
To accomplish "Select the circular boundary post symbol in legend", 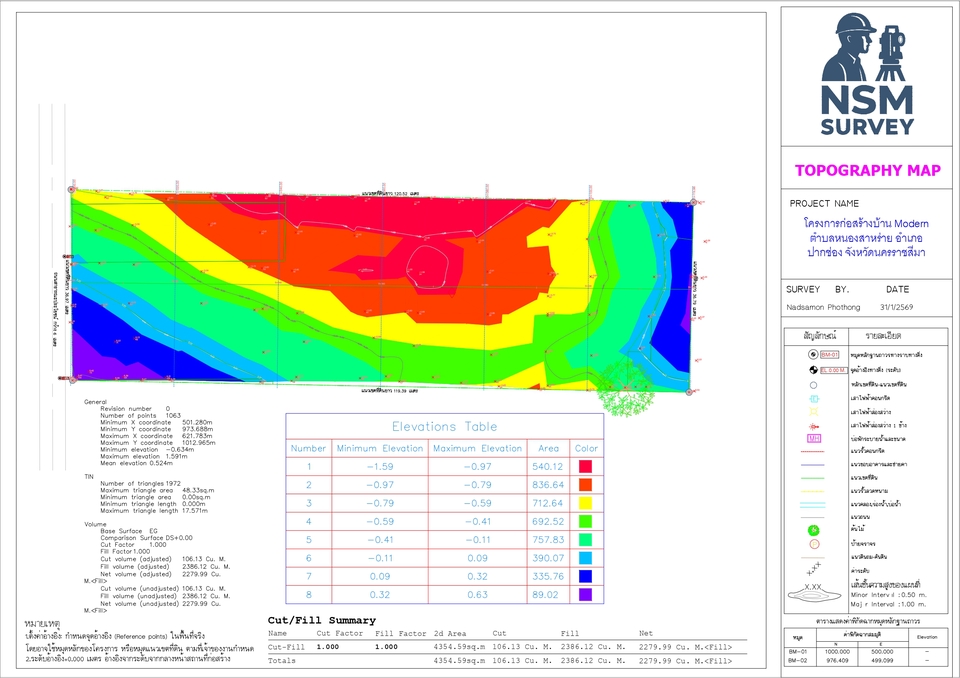I will (x=812, y=385).
